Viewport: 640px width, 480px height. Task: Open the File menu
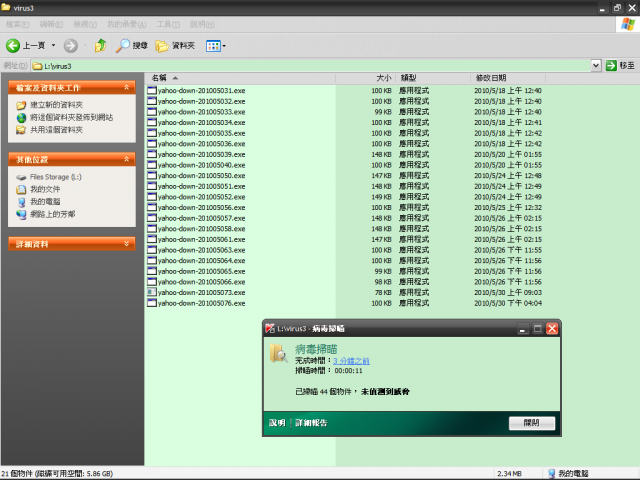click(x=18, y=24)
